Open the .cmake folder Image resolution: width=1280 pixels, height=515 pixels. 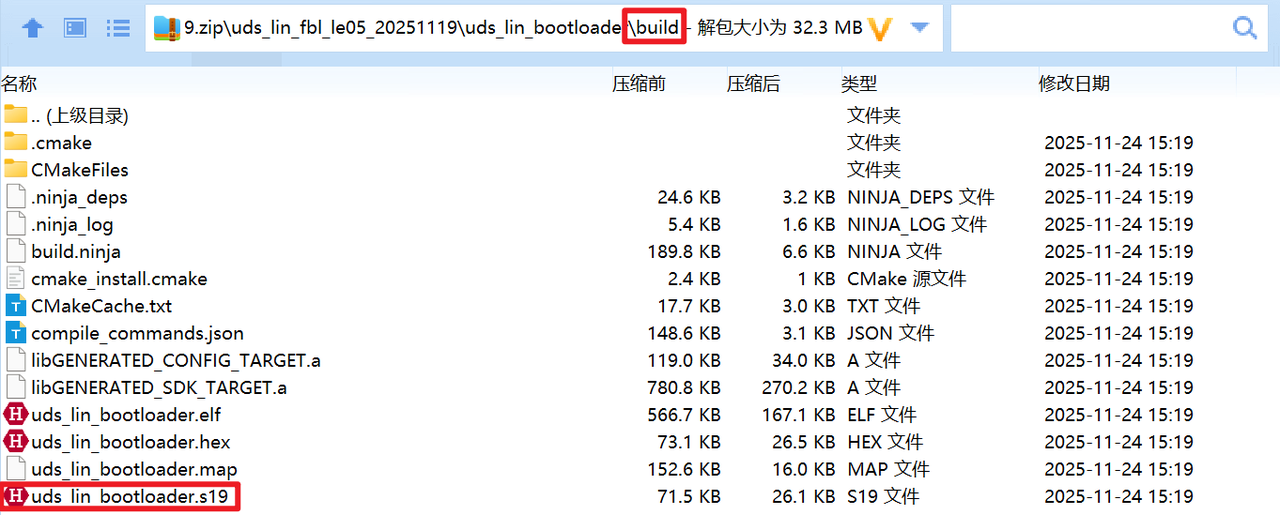61,143
